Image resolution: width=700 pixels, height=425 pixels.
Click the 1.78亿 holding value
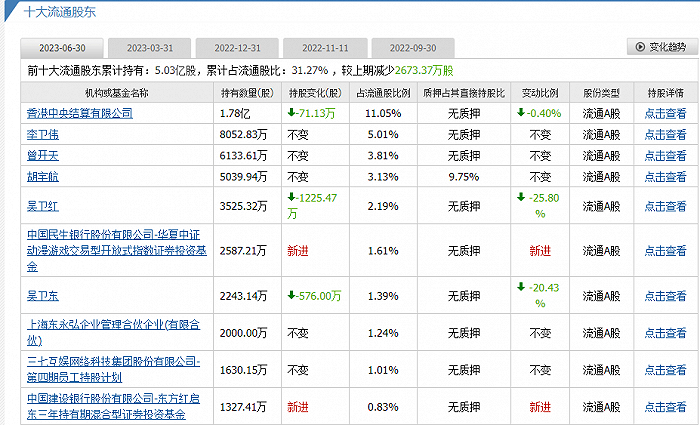(x=235, y=113)
